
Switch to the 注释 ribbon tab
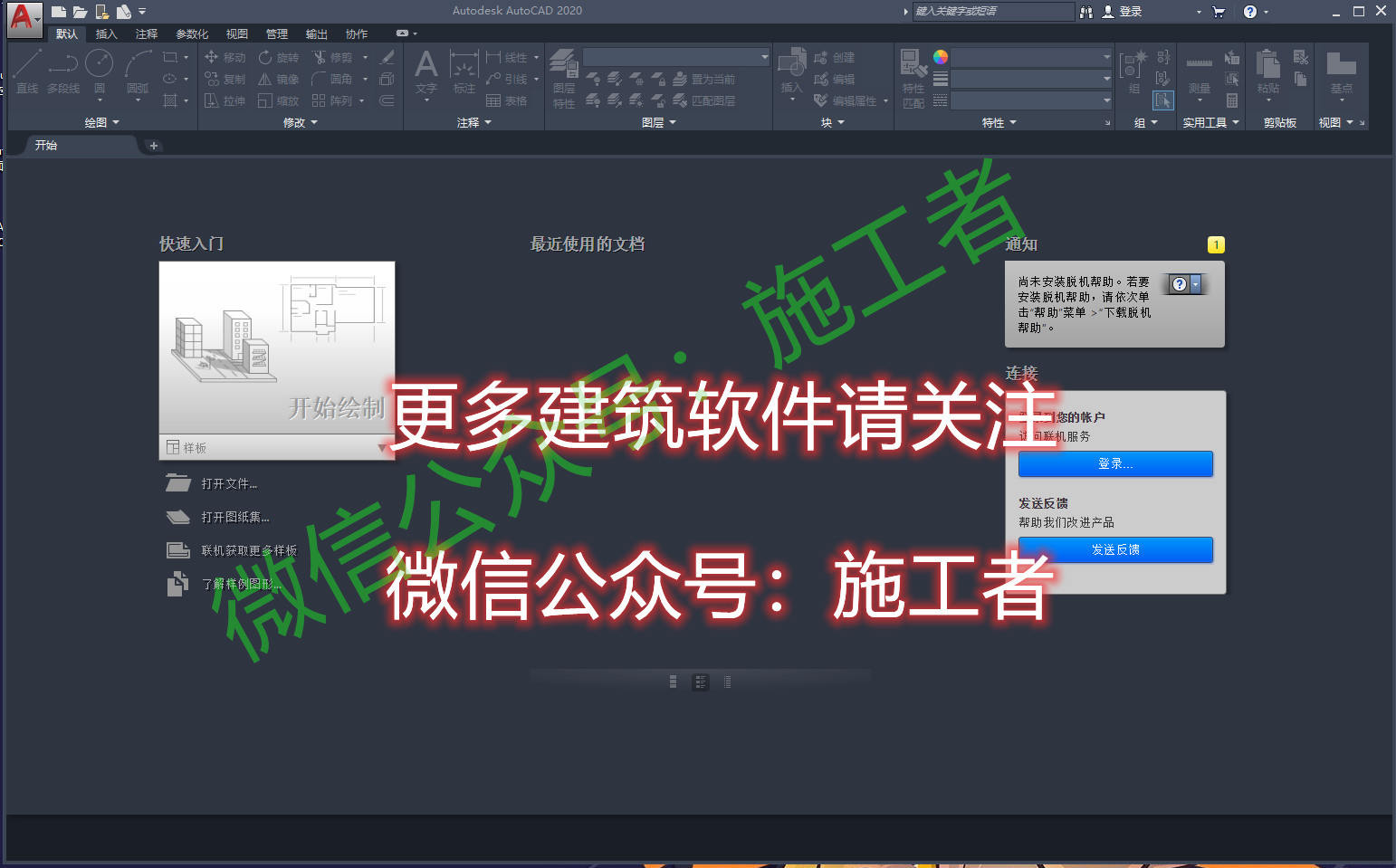coord(147,33)
